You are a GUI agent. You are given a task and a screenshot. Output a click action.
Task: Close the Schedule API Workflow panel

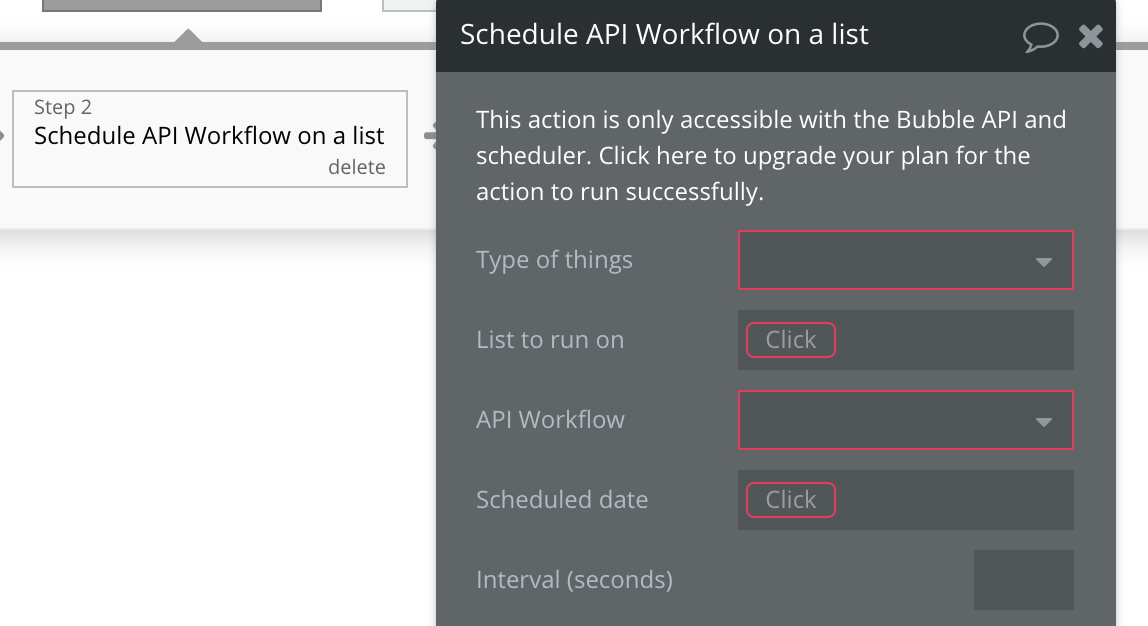coord(1091,37)
